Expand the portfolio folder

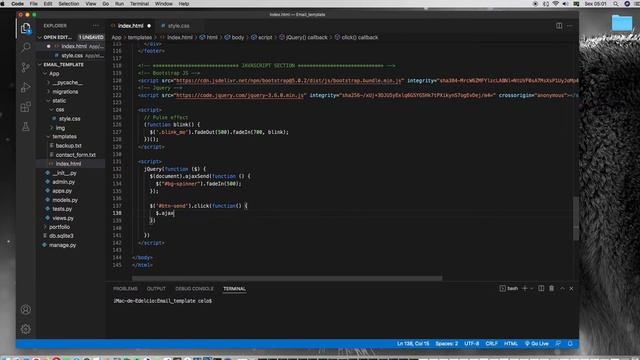coord(44,227)
